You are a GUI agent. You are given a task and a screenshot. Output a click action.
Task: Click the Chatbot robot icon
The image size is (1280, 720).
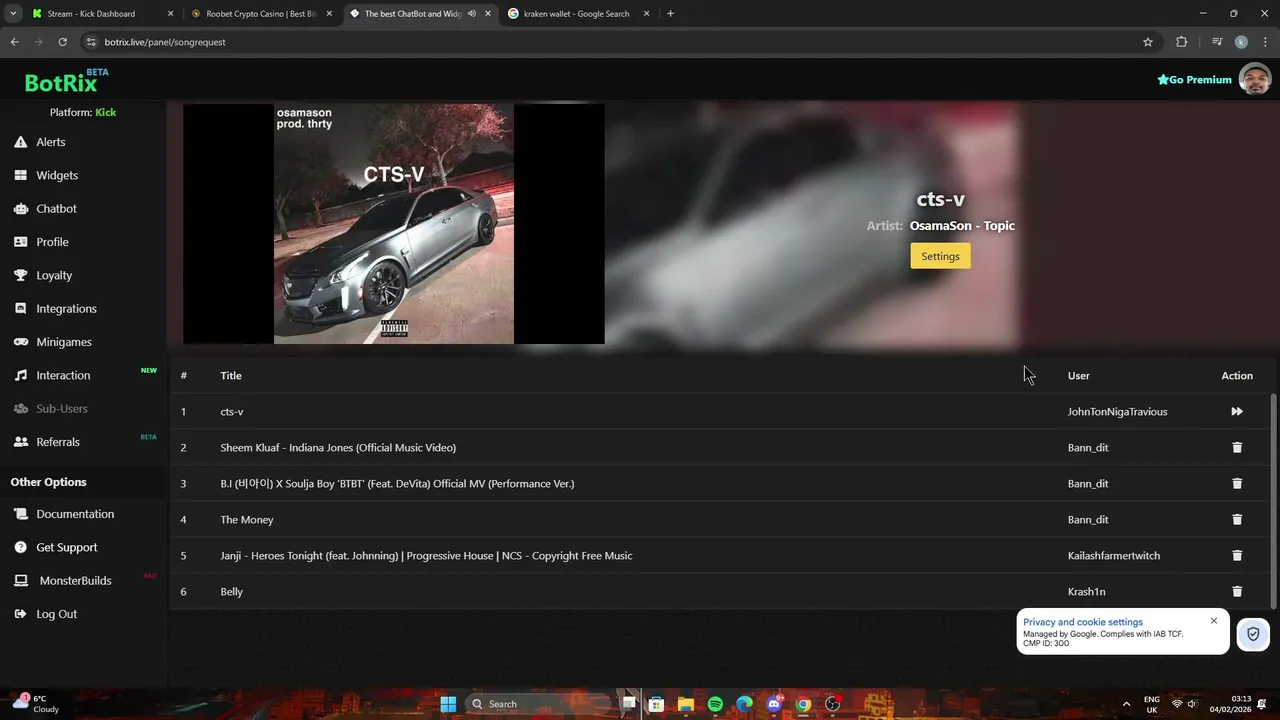pos(20,209)
